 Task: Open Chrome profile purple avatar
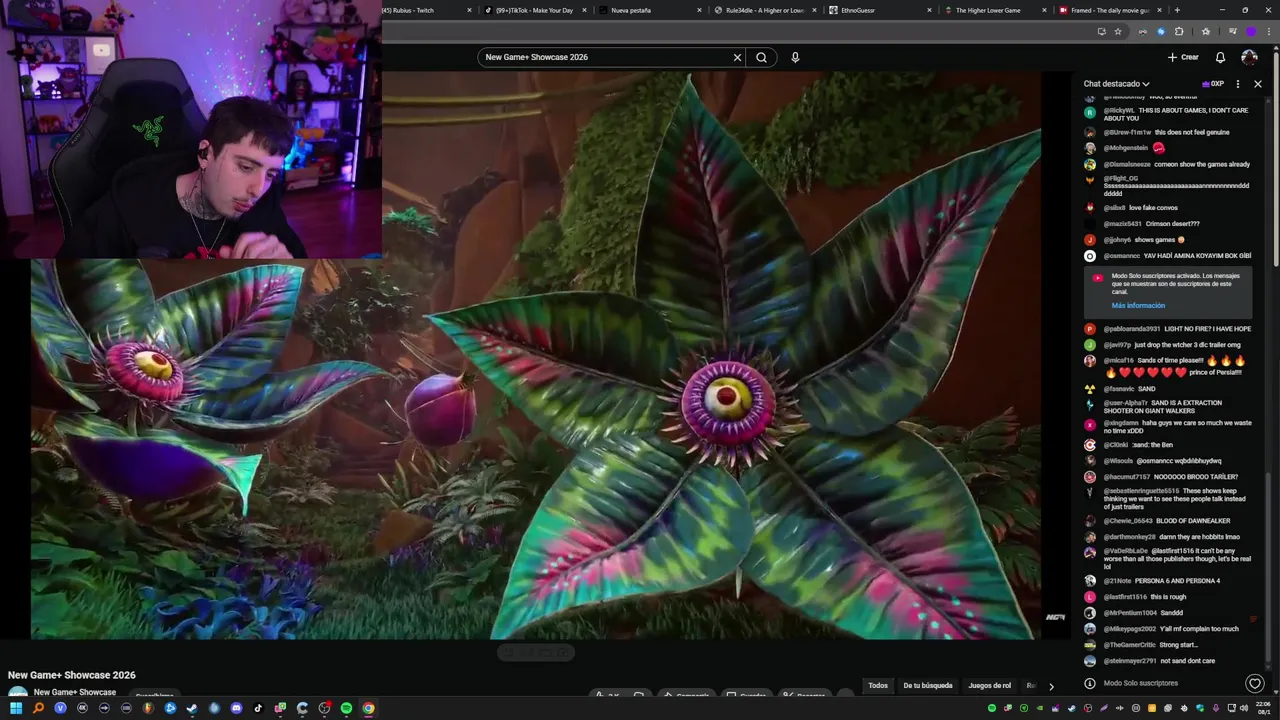click(x=1250, y=31)
